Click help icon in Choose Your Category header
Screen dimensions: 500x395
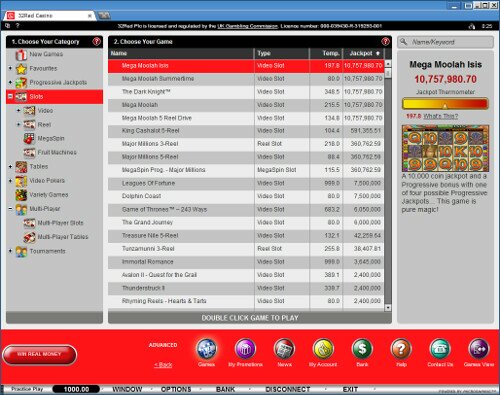(97, 41)
